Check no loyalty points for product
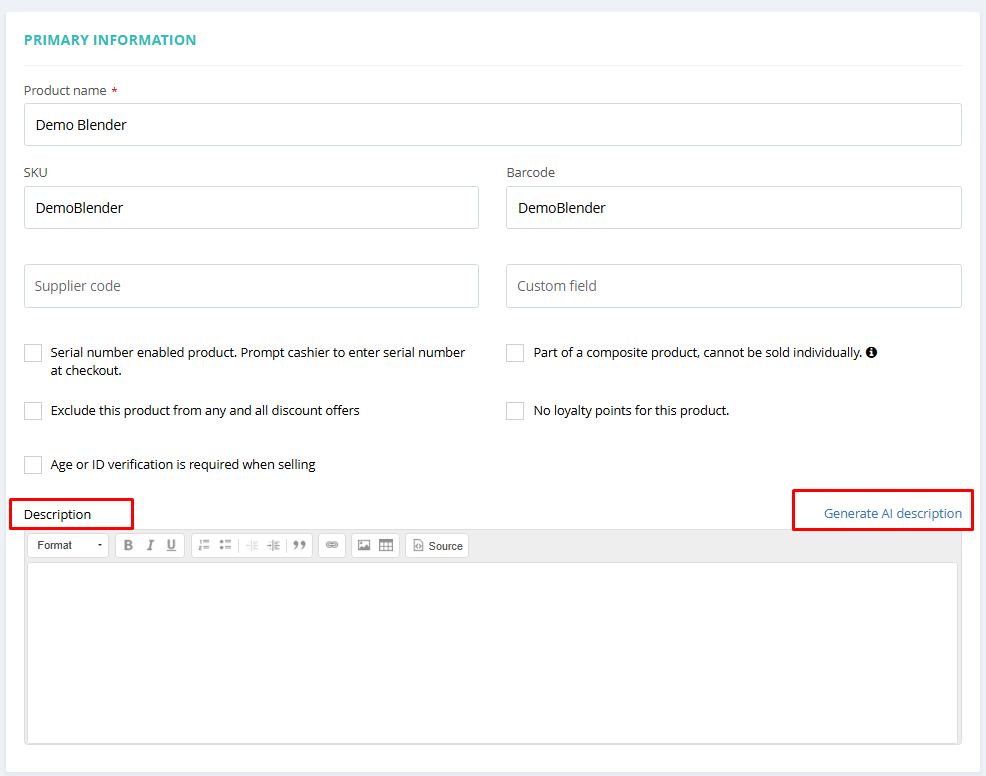 [515, 411]
